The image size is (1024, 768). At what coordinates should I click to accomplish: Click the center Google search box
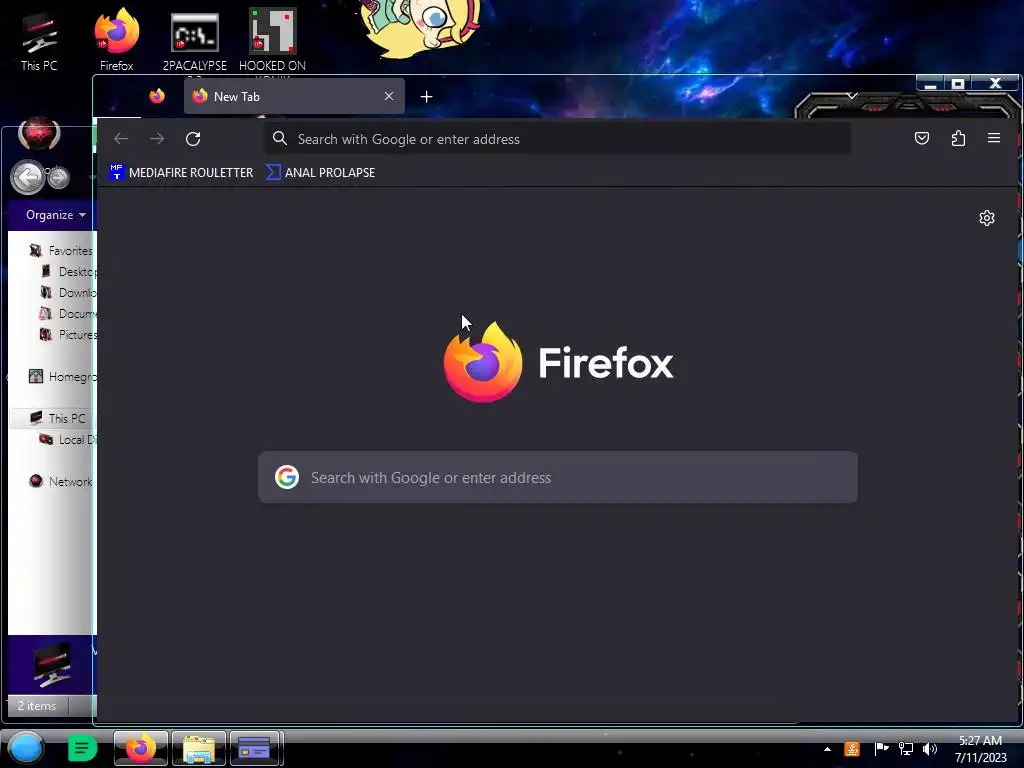point(558,477)
